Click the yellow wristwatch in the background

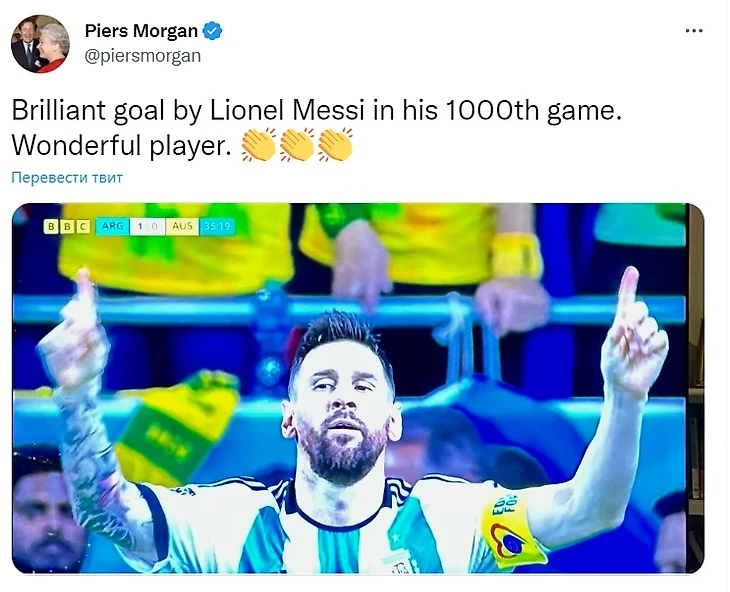point(516,257)
